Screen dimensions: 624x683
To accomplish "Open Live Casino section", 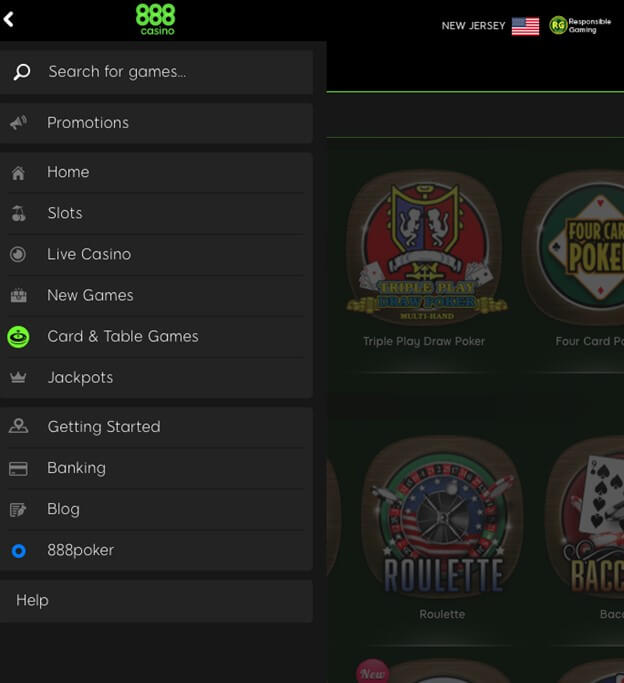I will 156,254.
